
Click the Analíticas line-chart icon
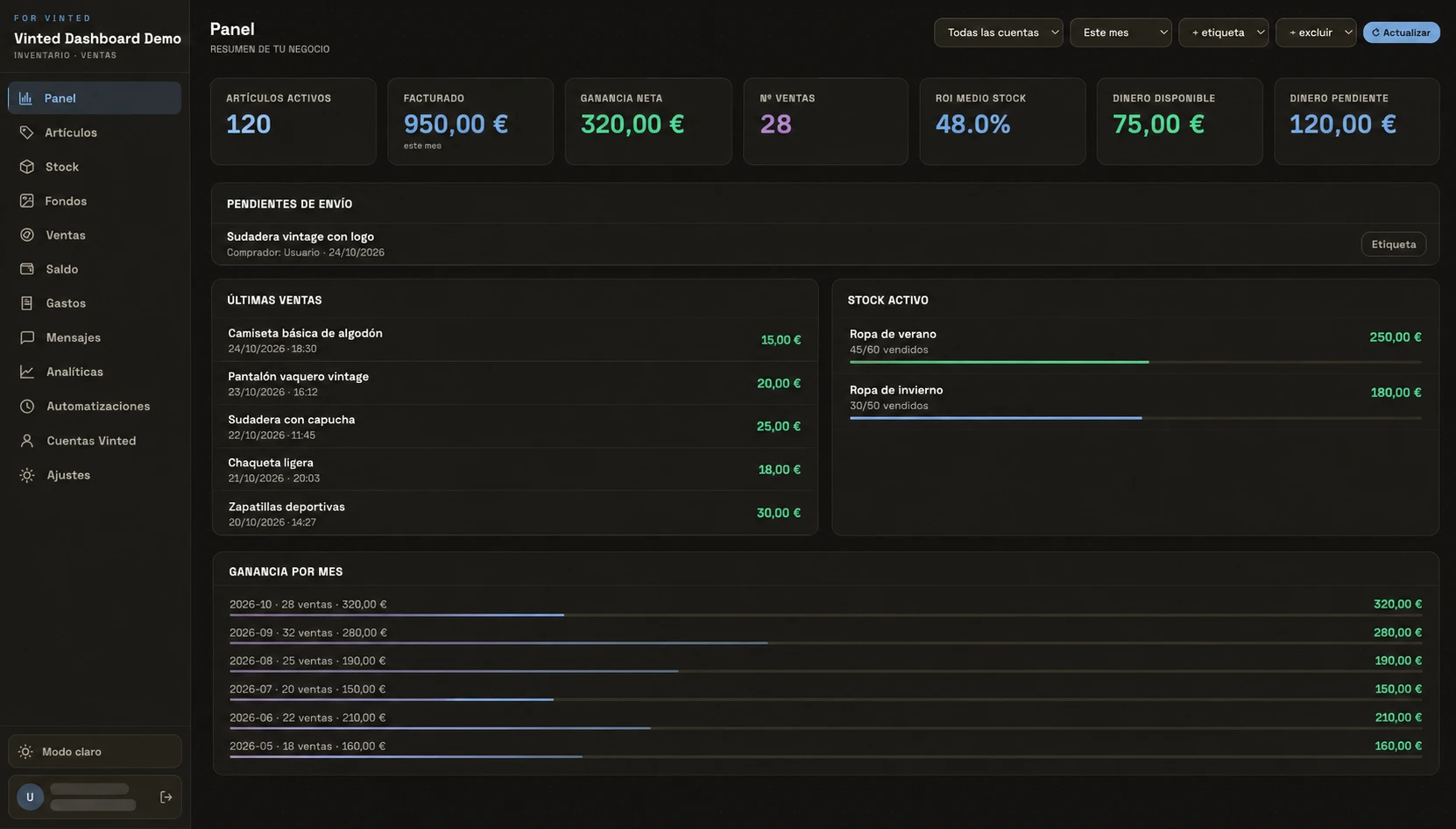pyautogui.click(x=27, y=372)
